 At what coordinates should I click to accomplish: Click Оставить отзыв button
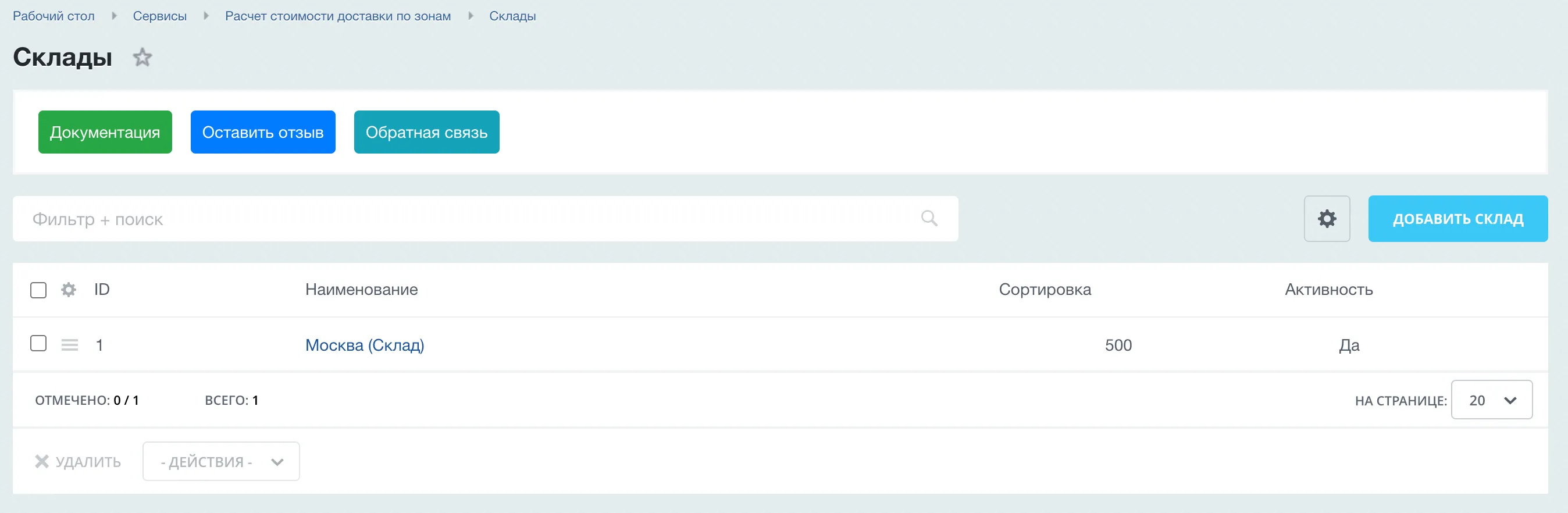(x=263, y=132)
